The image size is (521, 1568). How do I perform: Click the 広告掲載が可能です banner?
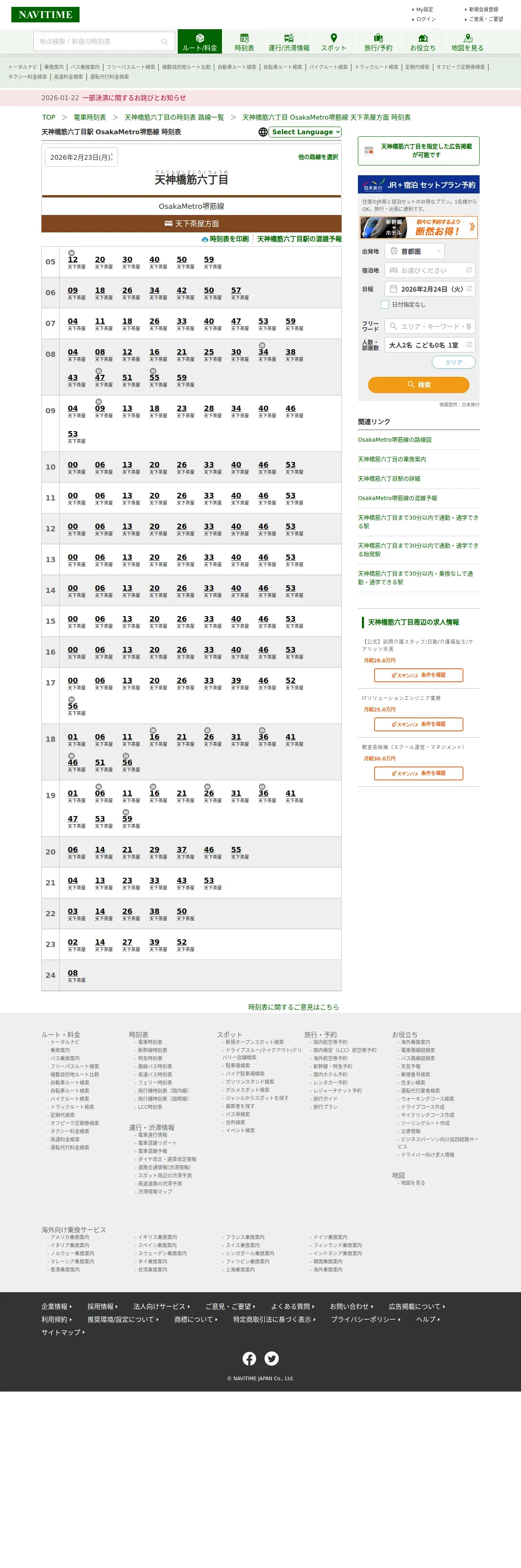point(418,150)
